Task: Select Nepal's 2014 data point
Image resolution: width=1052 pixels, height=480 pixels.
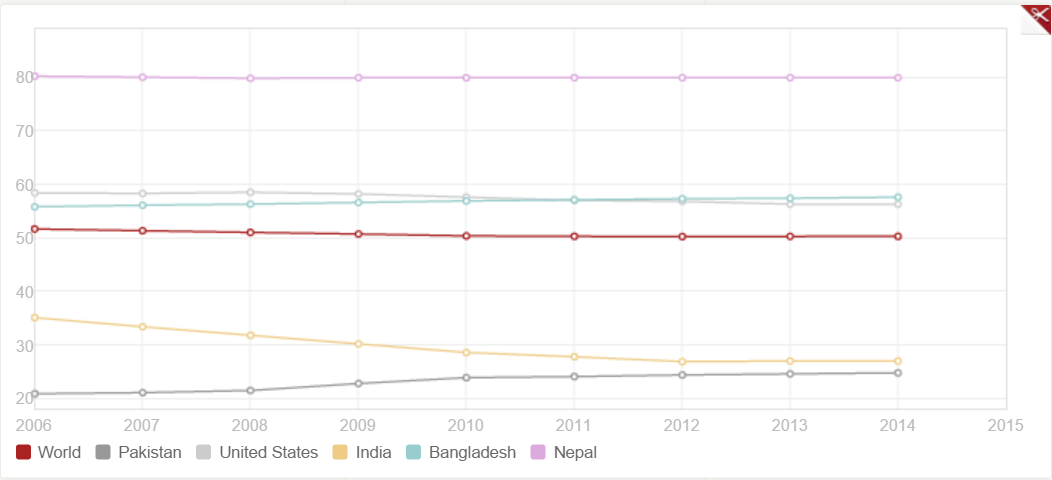Action: [898, 78]
